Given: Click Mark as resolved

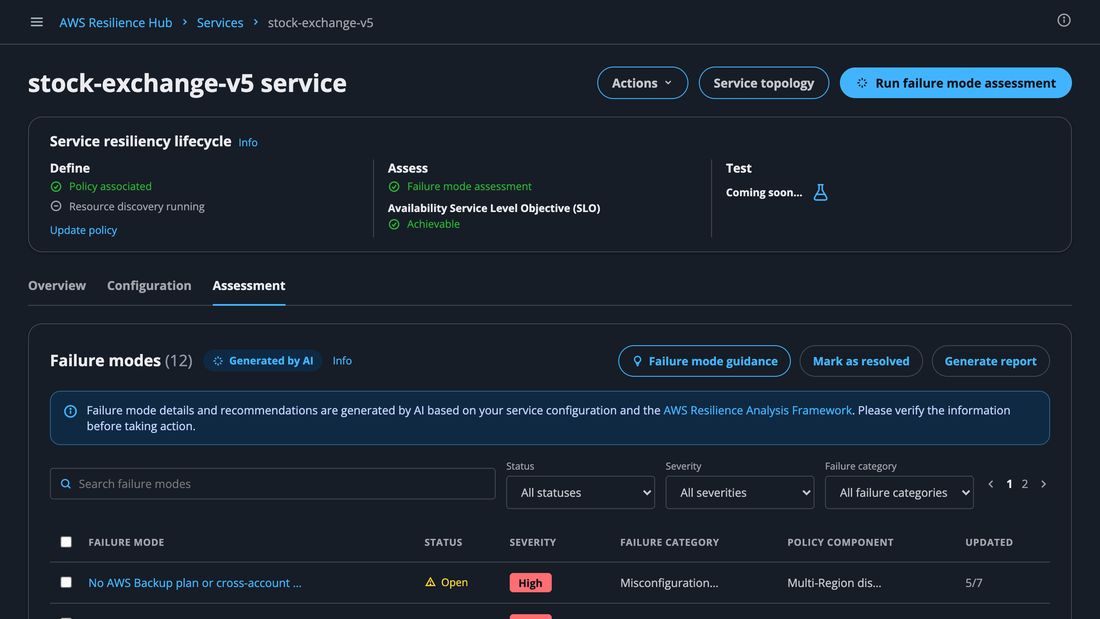Looking at the screenshot, I should 861,361.
